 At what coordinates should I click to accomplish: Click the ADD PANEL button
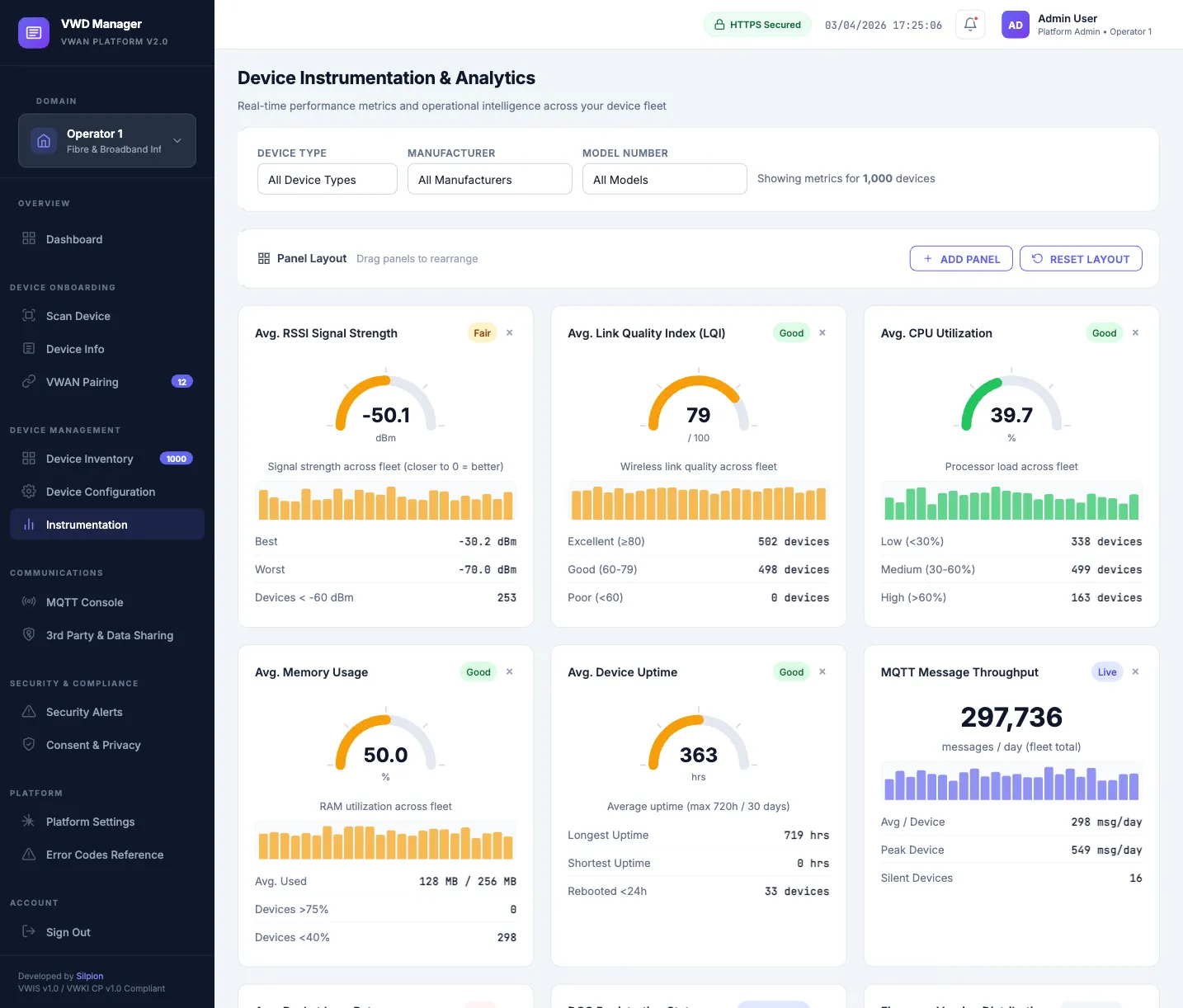961,258
